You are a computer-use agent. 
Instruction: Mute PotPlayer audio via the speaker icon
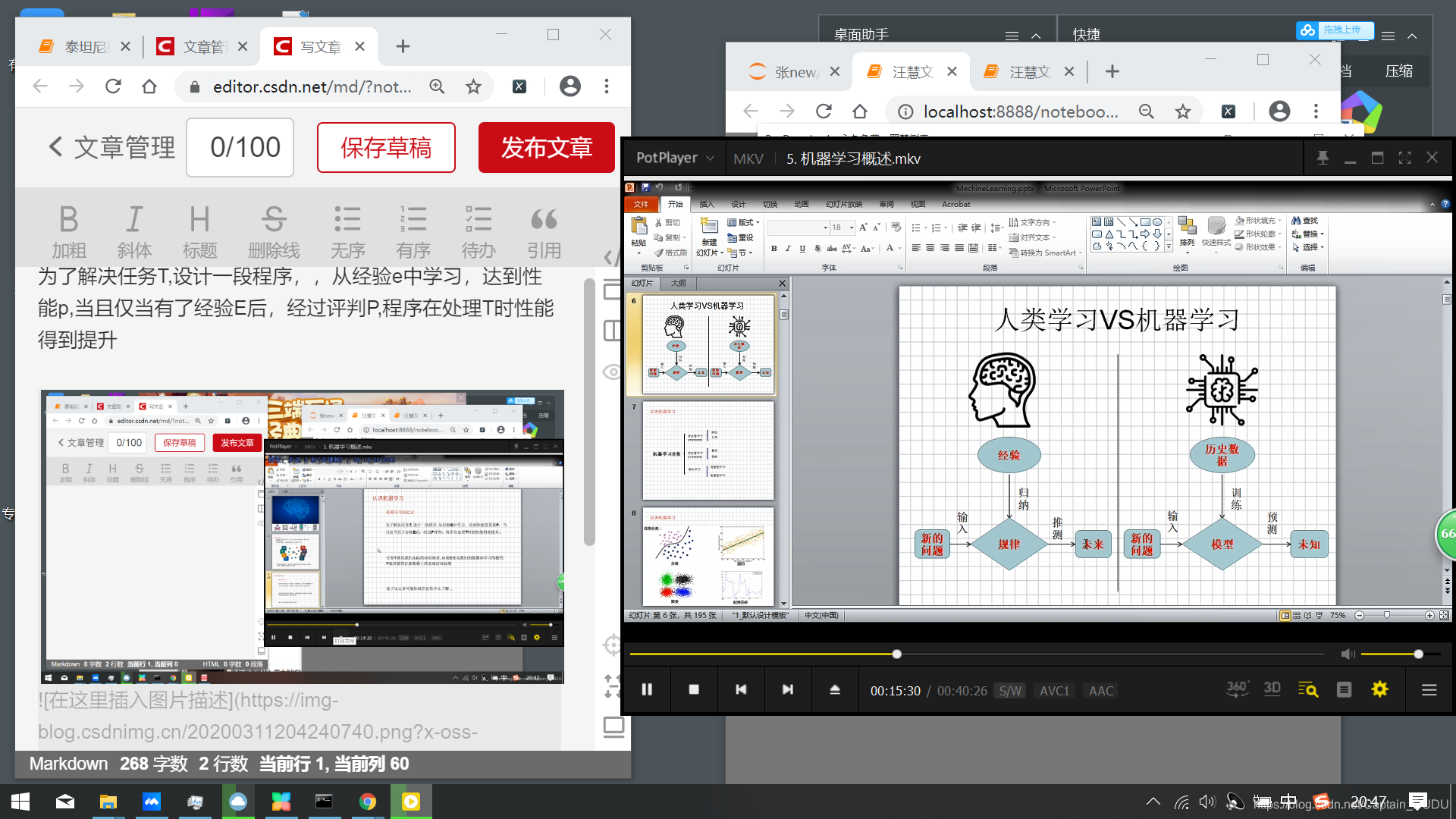pyautogui.click(x=1348, y=654)
